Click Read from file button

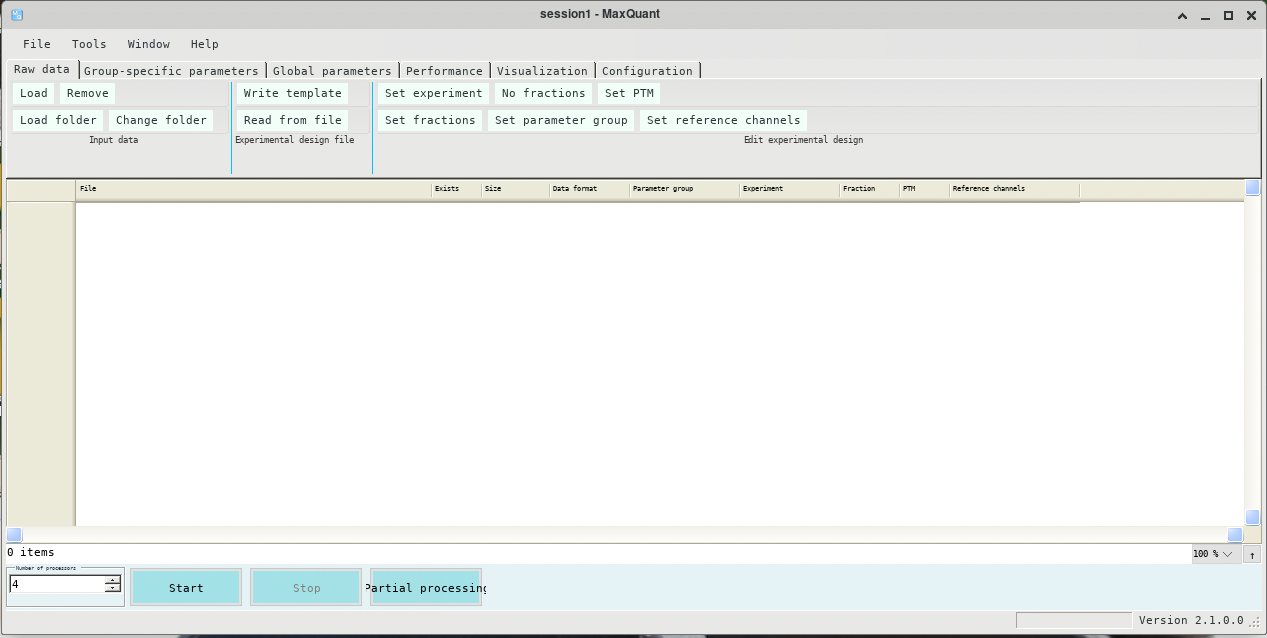coord(293,120)
